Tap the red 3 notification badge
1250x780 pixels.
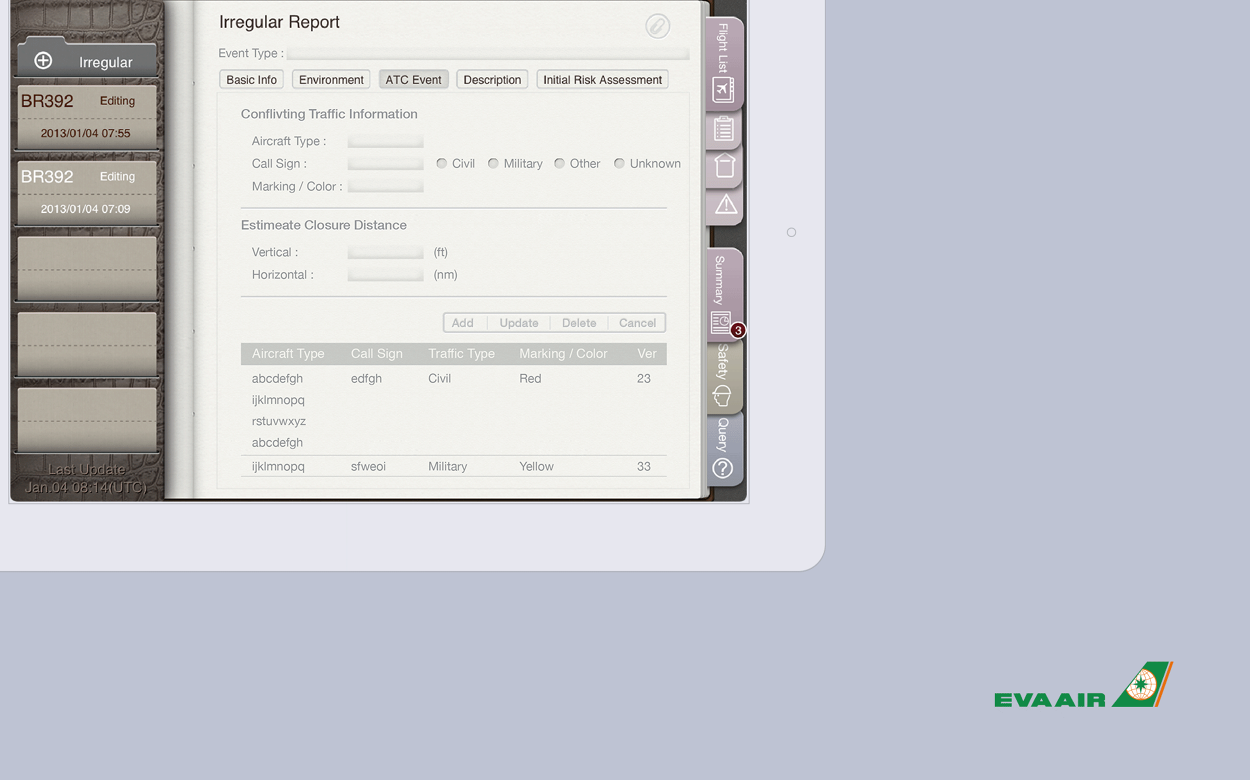[738, 330]
